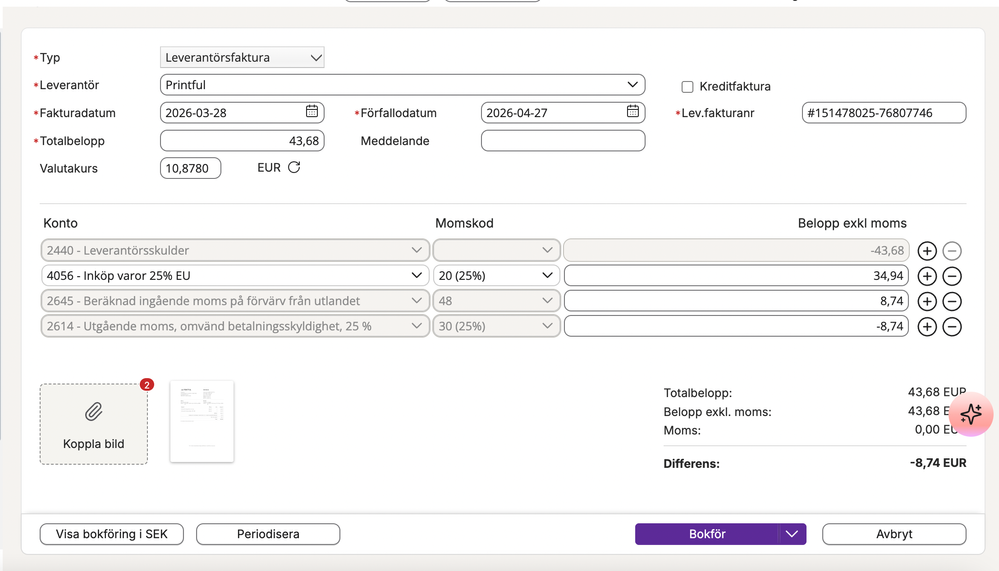Click the Periodisera button
999x571 pixels.
click(x=268, y=534)
